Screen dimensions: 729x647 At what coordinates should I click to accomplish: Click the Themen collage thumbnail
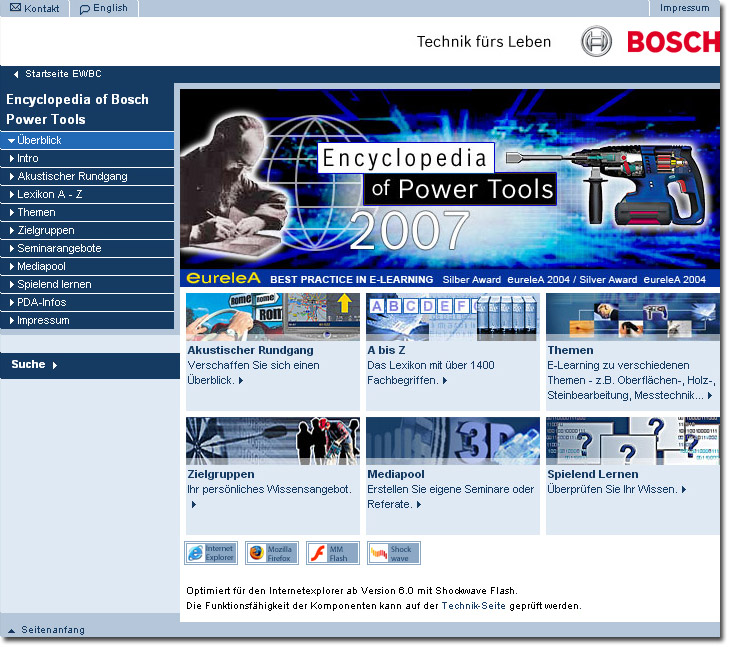pos(633,317)
